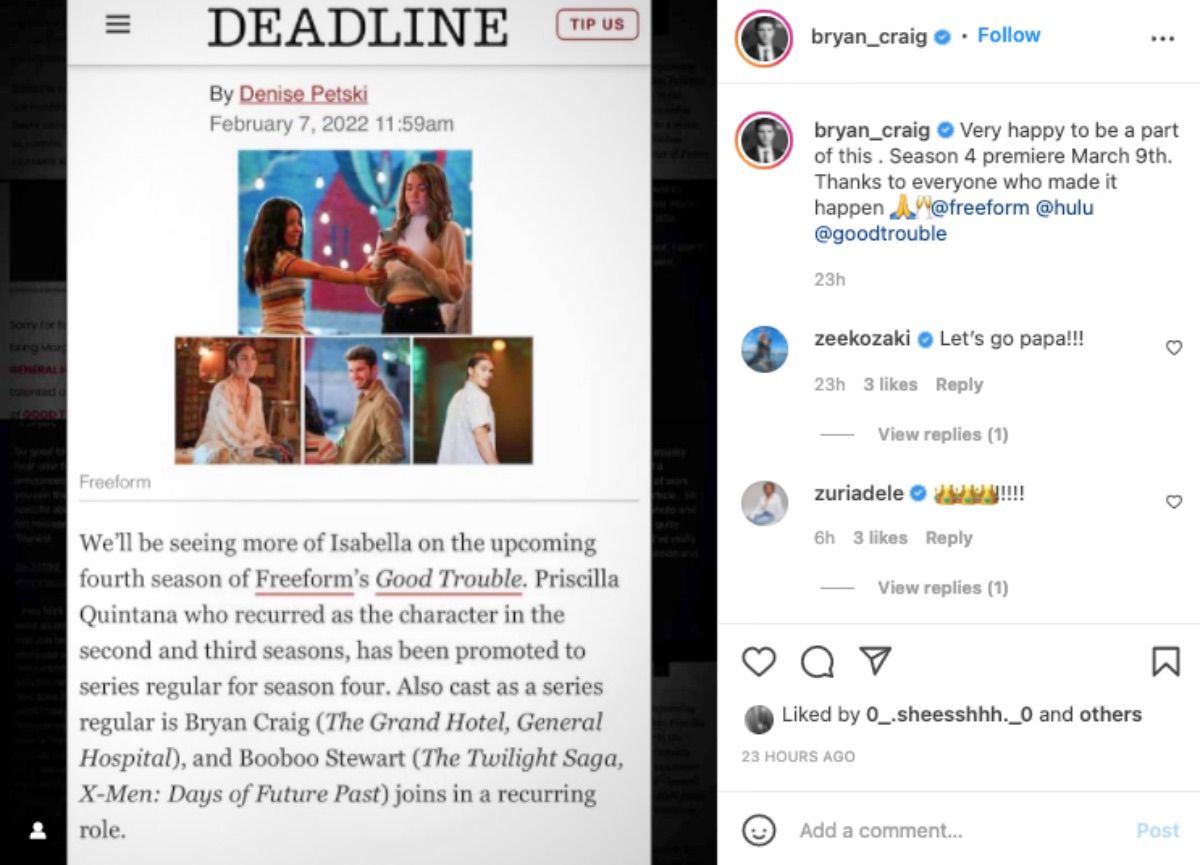
Task: Like the post with the heart icon
Action: click(759, 661)
